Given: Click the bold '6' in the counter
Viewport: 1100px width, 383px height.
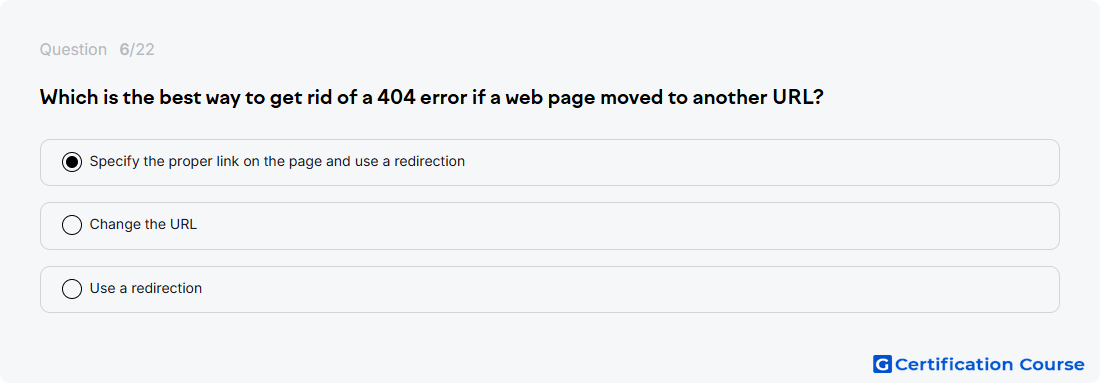Looking at the screenshot, I should tap(124, 50).
